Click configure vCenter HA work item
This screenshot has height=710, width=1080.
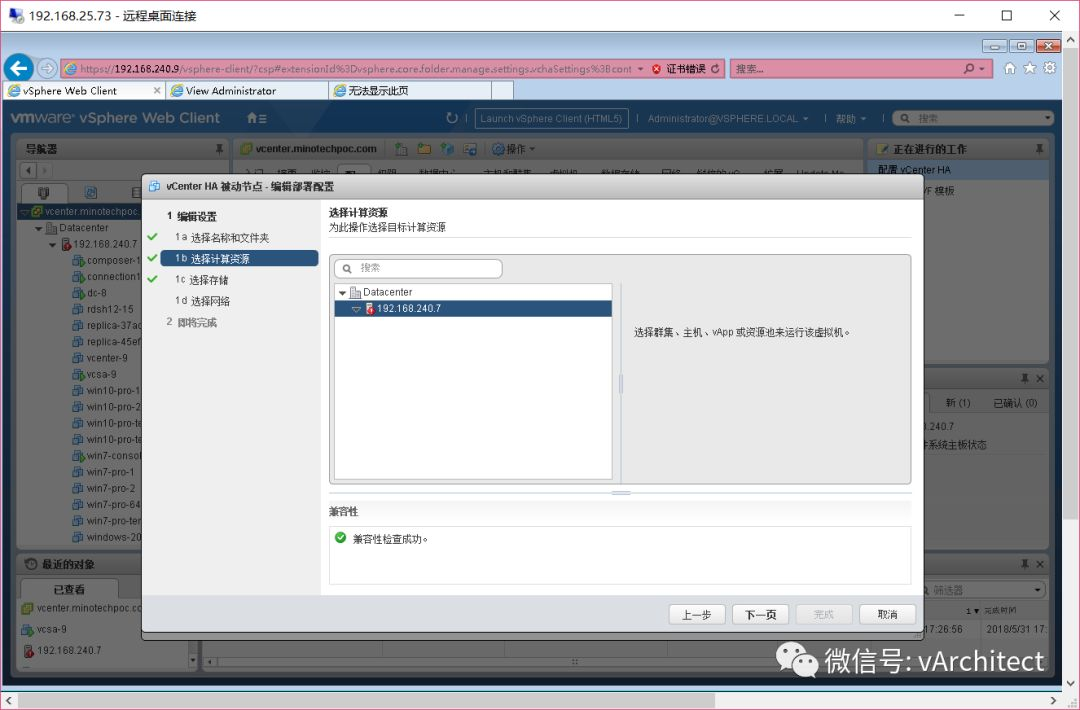[x=958, y=169]
